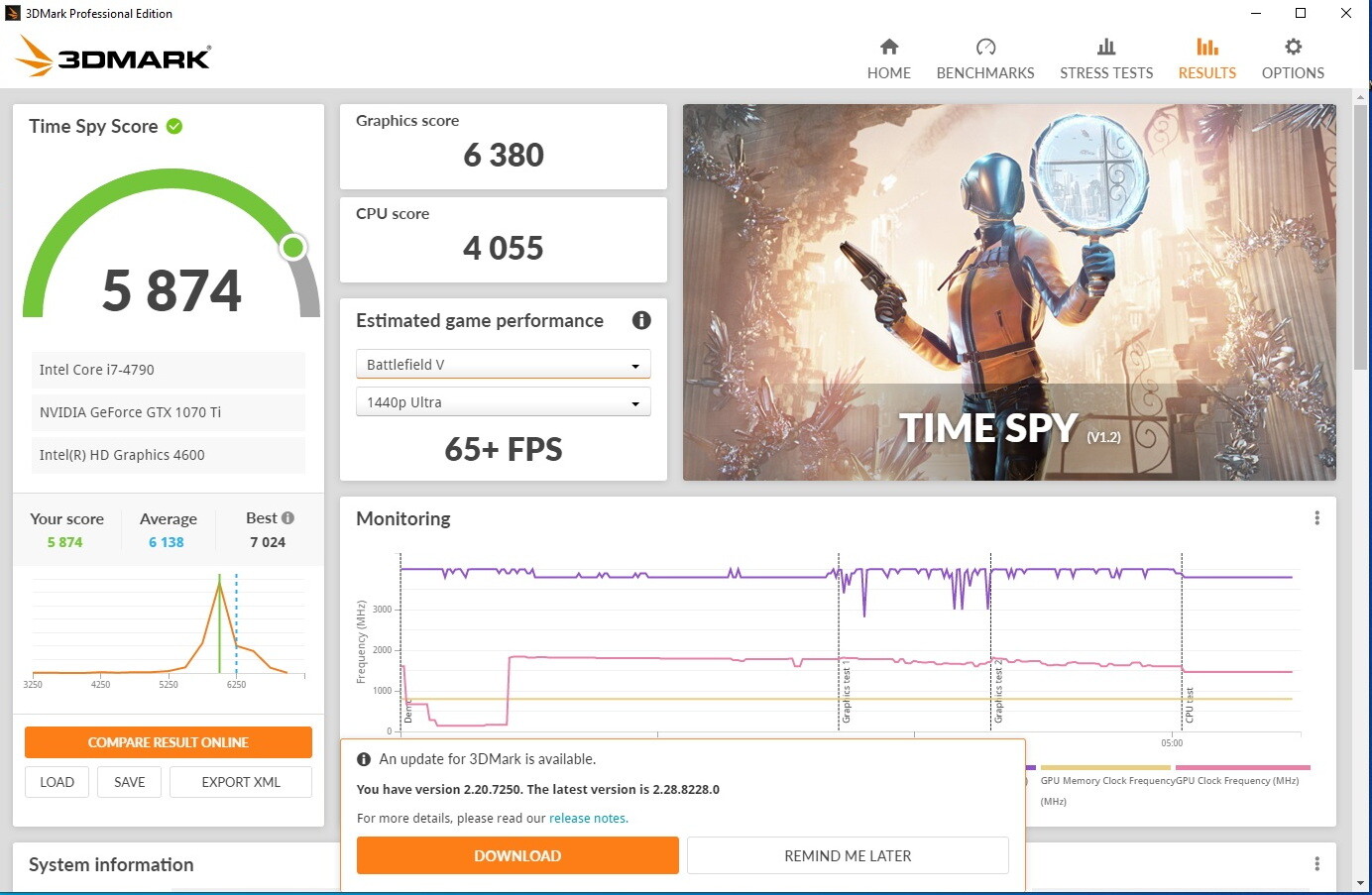Viewport: 1372px width, 895px height.
Task: Open System information three-dot menu
Action: pyautogui.click(x=1315, y=864)
